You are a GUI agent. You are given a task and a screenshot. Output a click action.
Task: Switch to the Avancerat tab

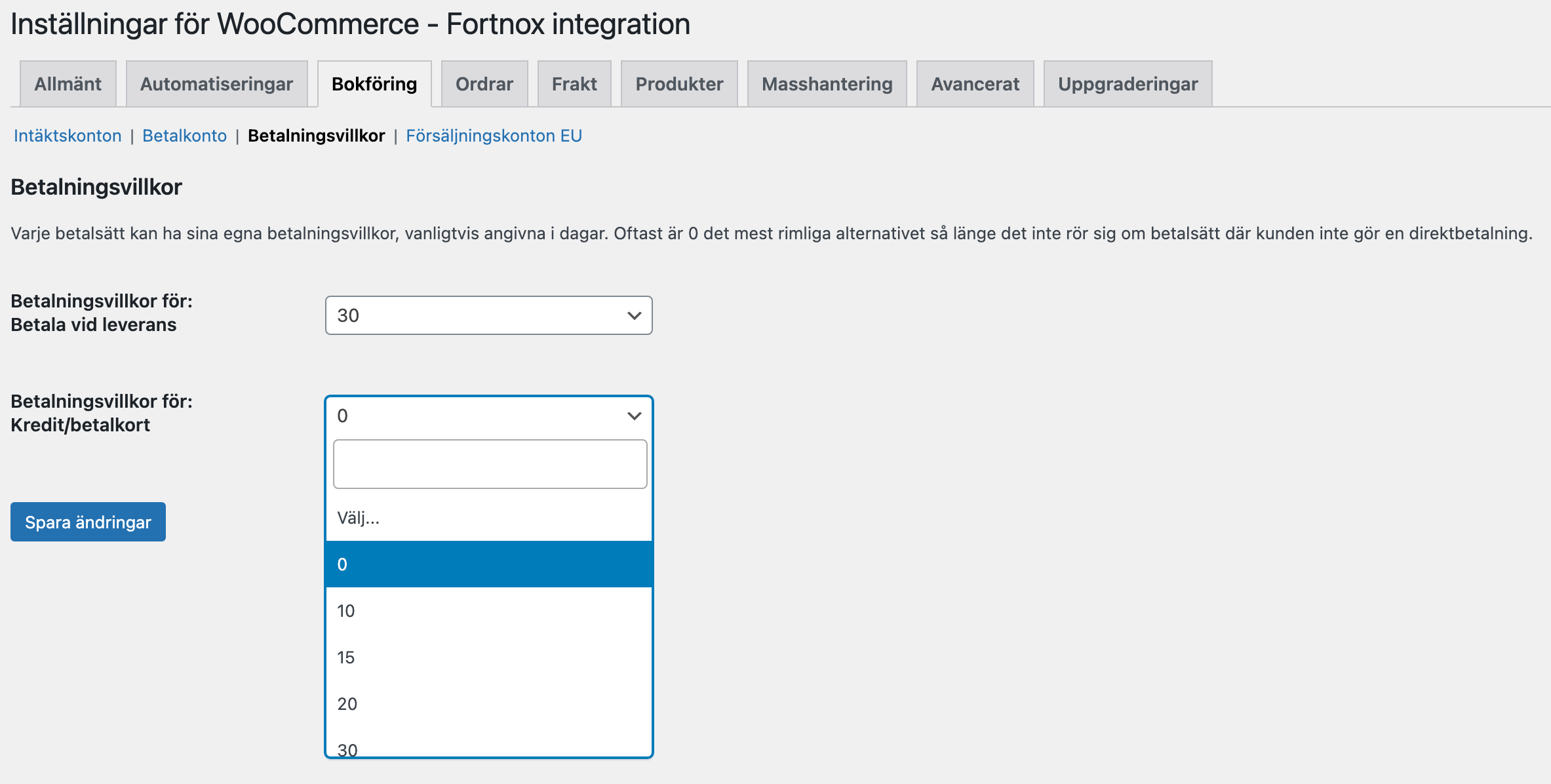974,84
